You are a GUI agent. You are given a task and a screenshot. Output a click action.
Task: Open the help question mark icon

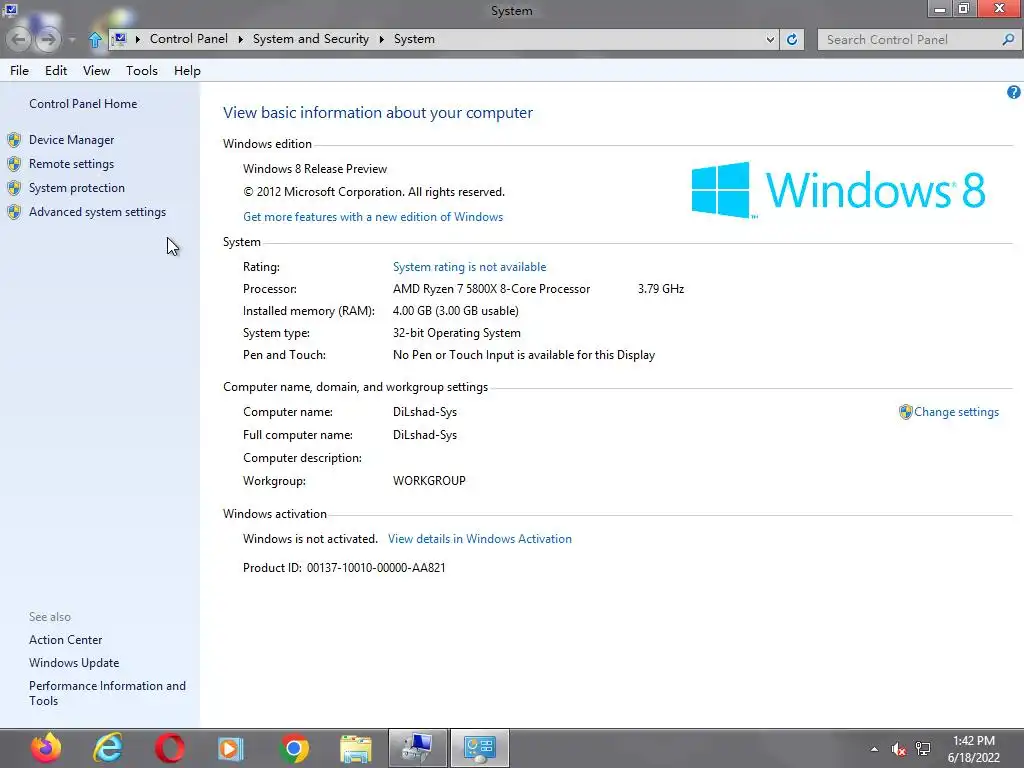tap(1014, 92)
